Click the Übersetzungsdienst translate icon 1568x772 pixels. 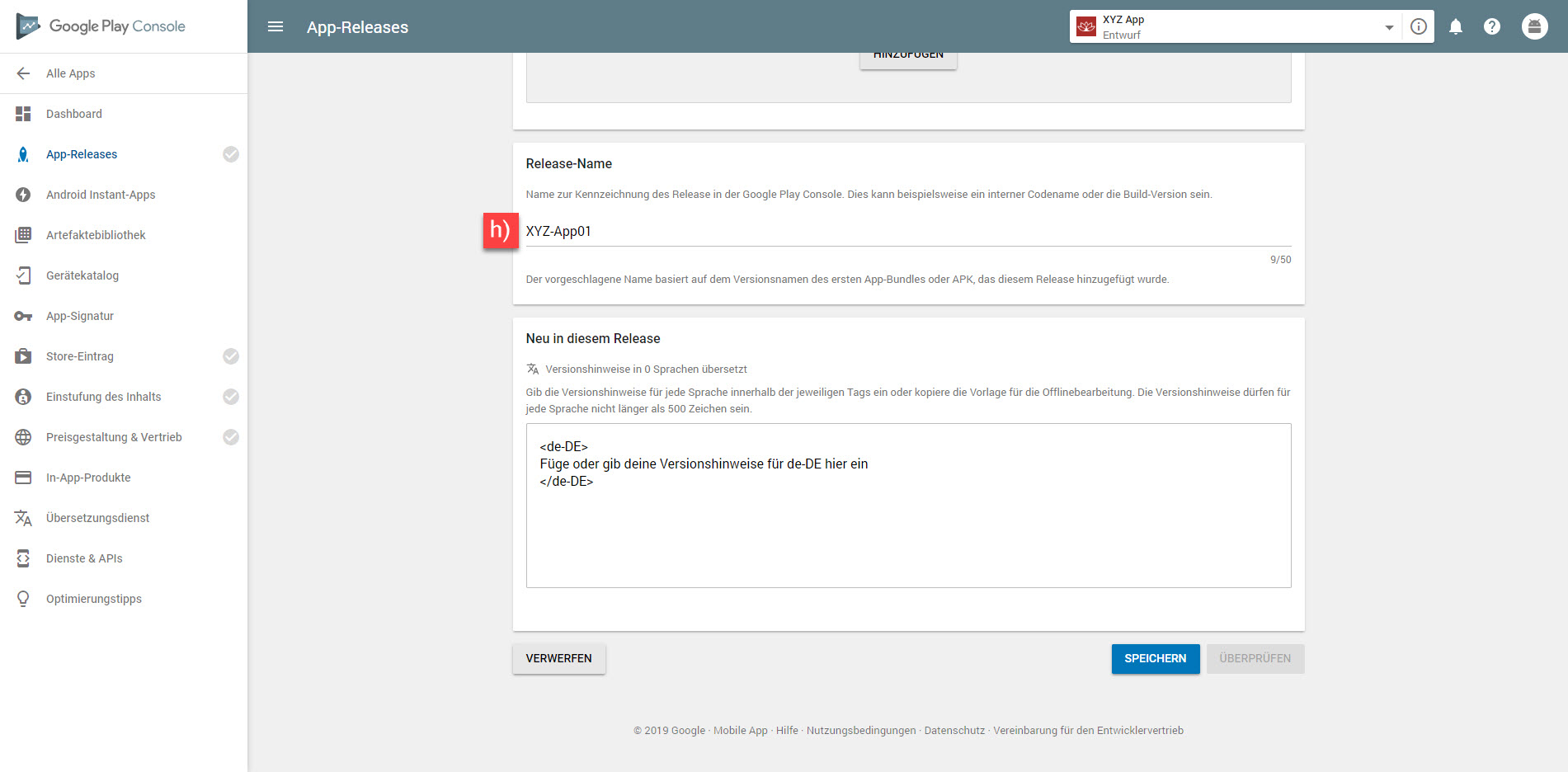(23, 518)
